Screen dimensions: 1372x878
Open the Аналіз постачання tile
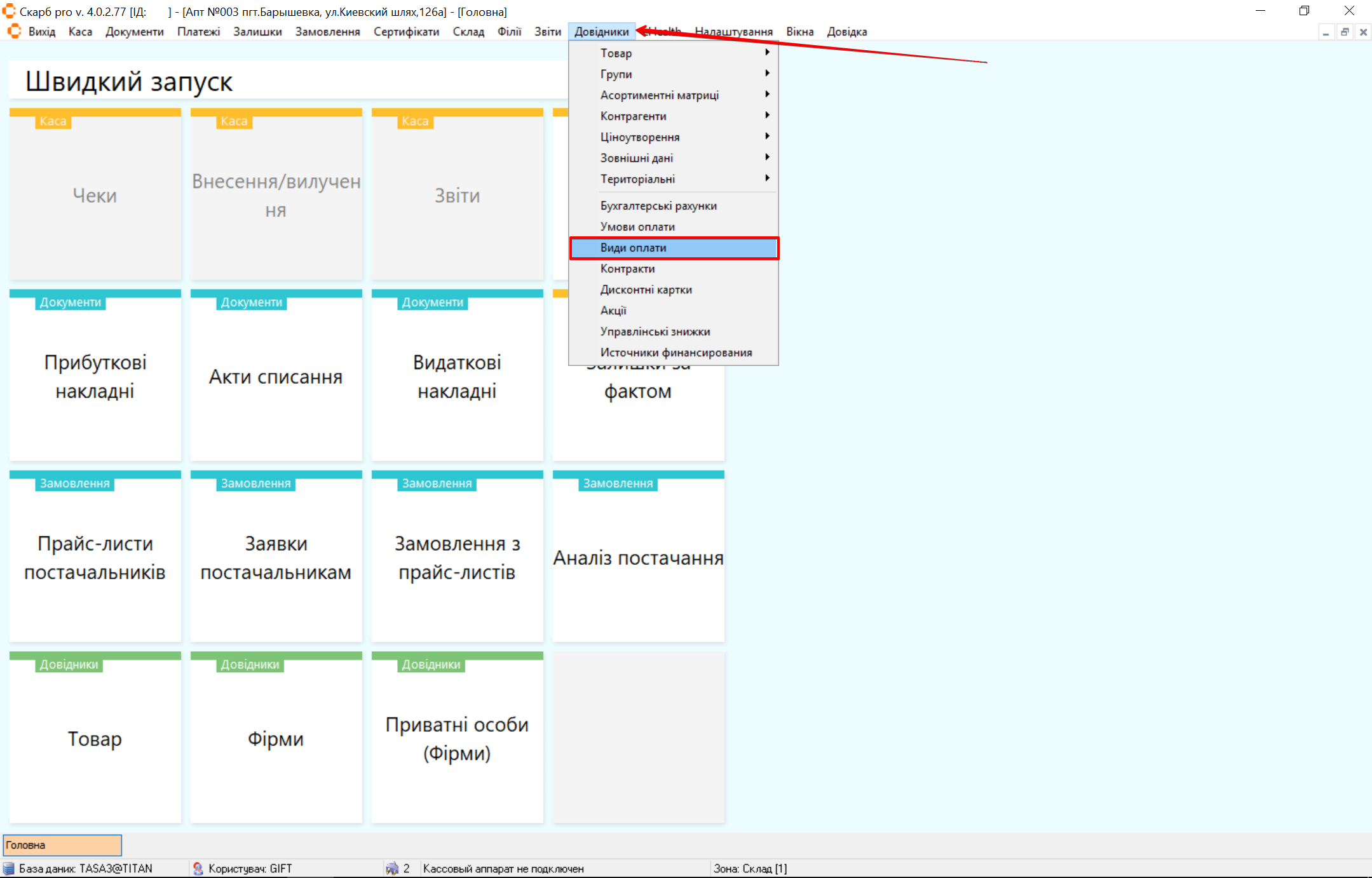click(638, 557)
